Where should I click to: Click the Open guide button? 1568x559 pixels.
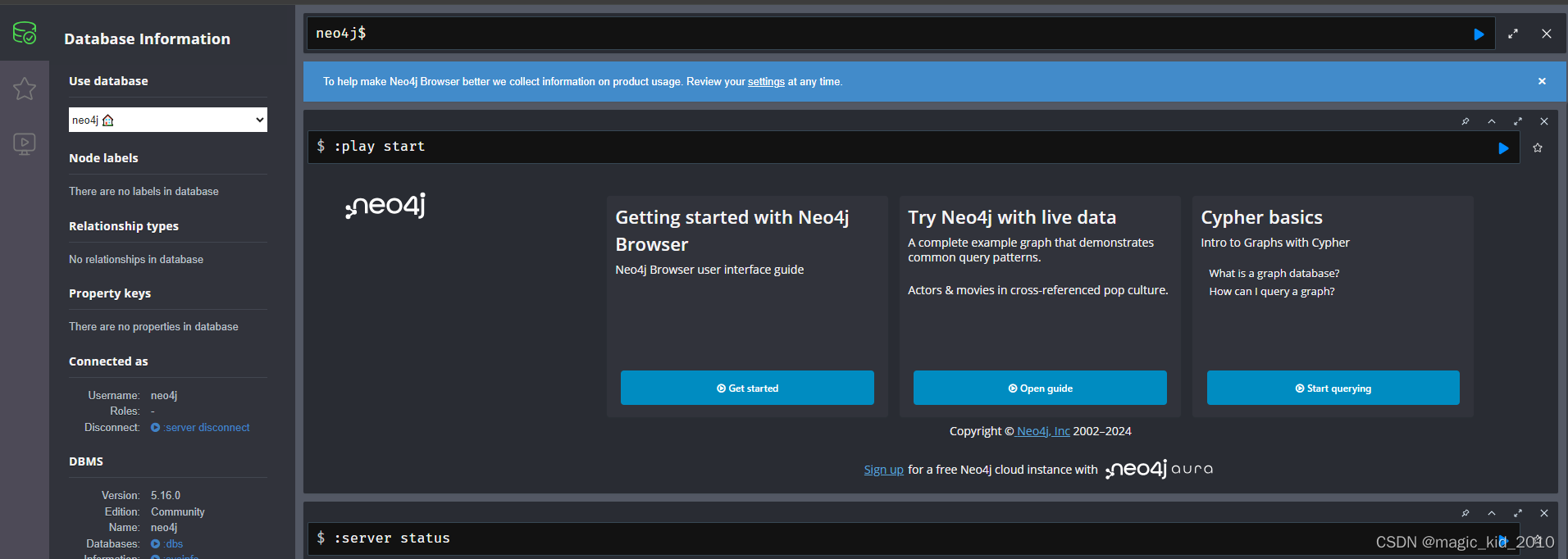click(1040, 388)
